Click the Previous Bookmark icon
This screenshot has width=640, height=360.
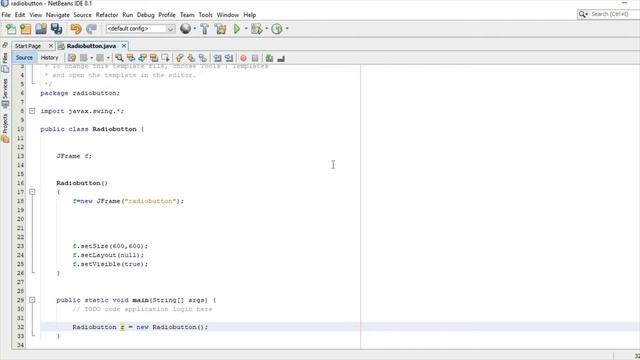tap(180, 58)
